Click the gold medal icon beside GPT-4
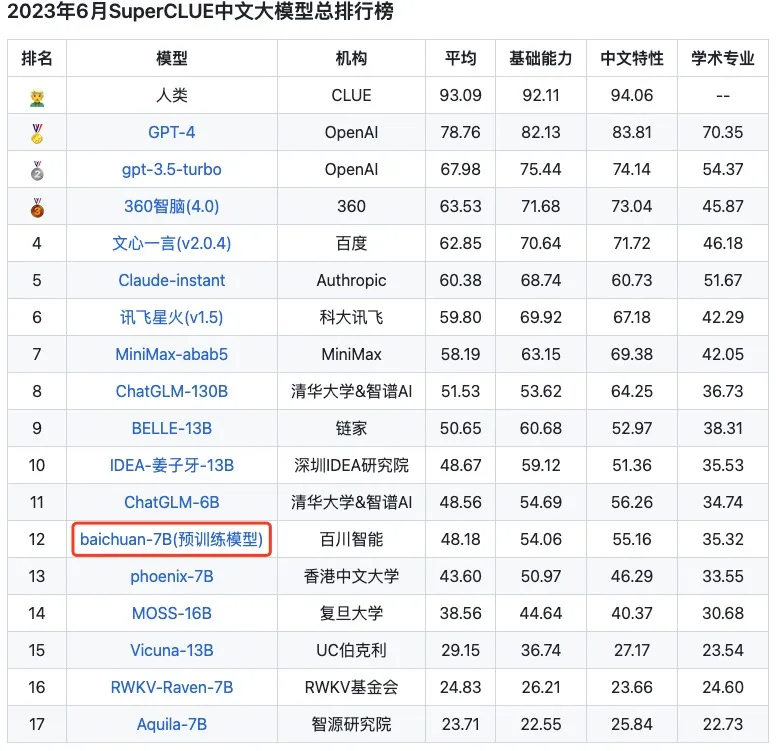 (37, 133)
